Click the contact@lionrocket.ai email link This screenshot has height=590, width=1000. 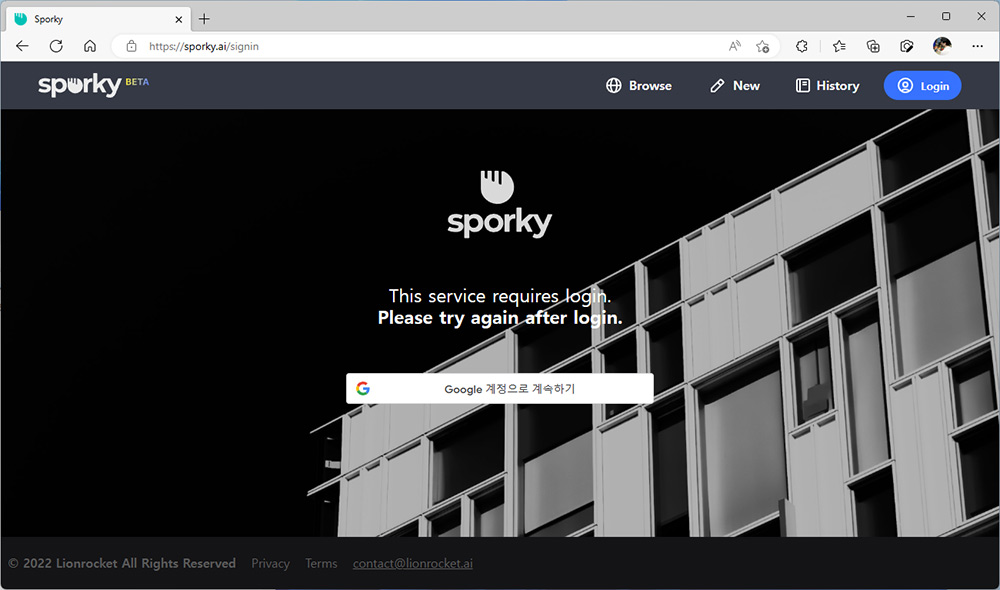[413, 563]
